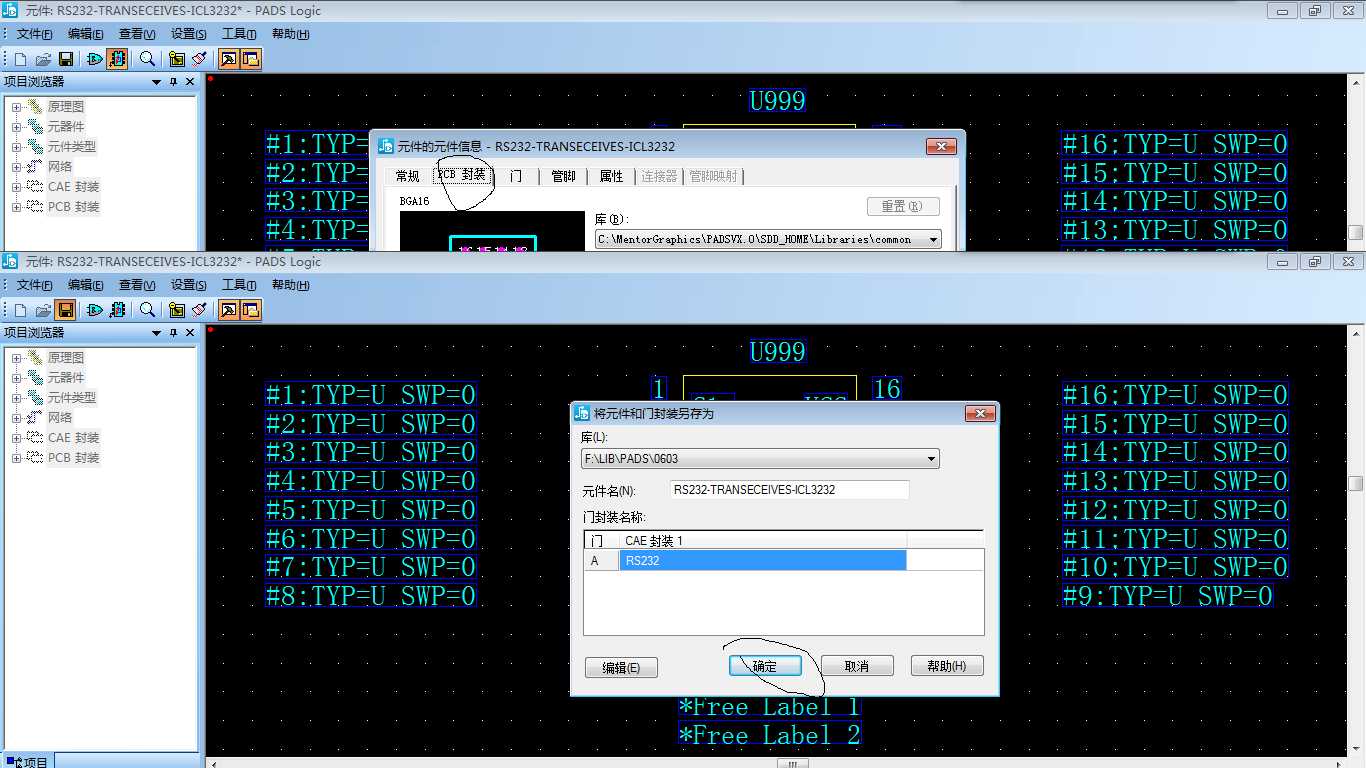Expand CAE 封装 node in lower window tree
Screen dimensions: 1366x768
16,438
